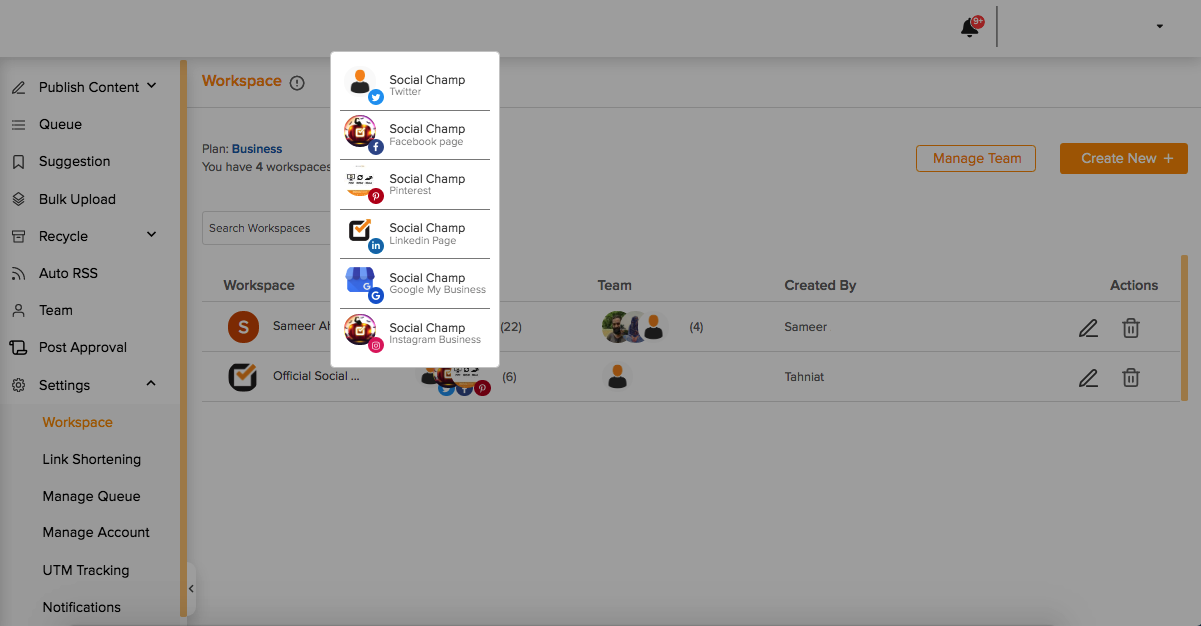The width and height of the screenshot is (1201, 626).
Task: Click inside the Search Workspaces field
Action: pyautogui.click(x=265, y=228)
